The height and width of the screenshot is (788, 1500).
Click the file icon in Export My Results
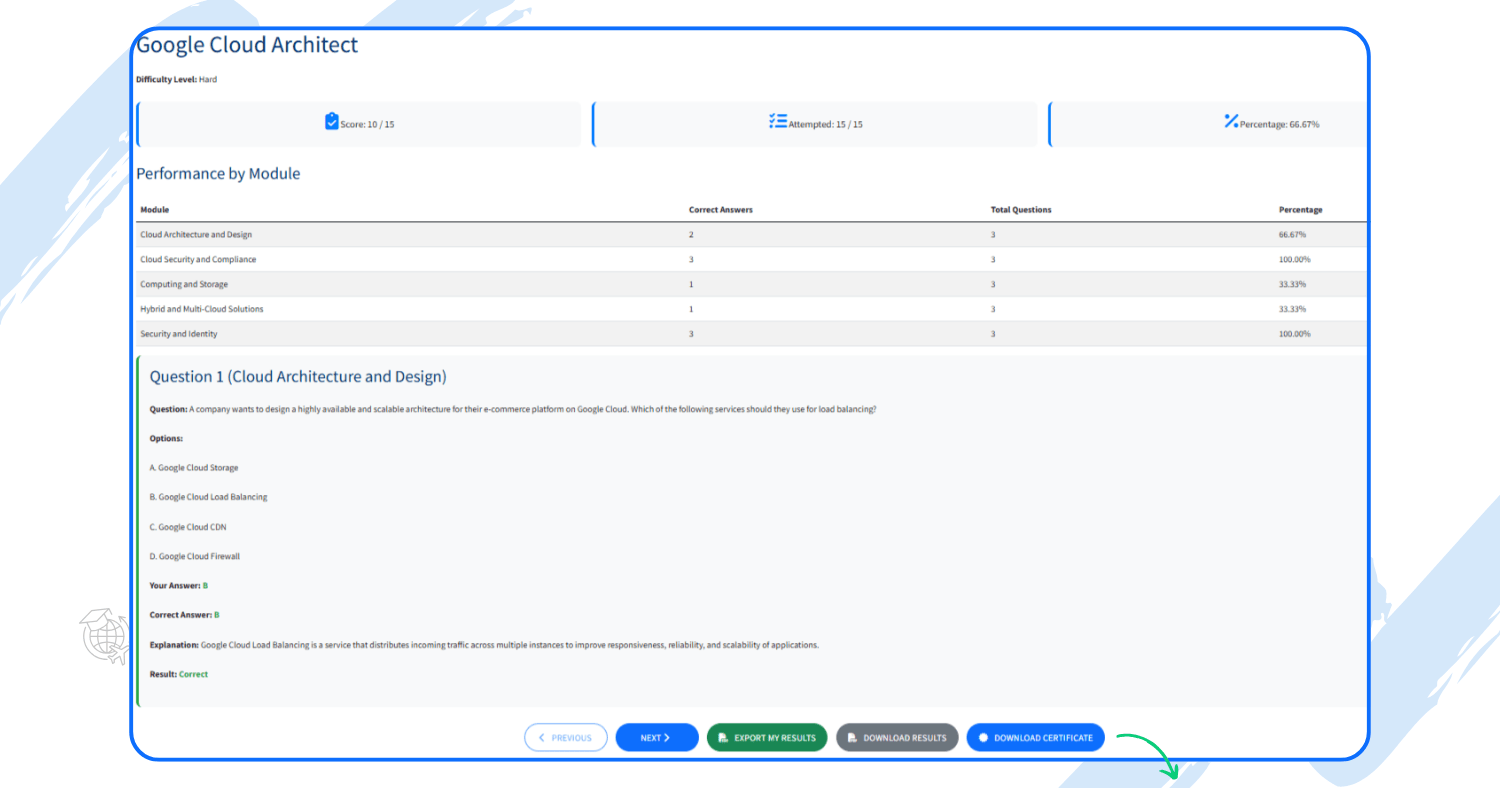pos(723,738)
